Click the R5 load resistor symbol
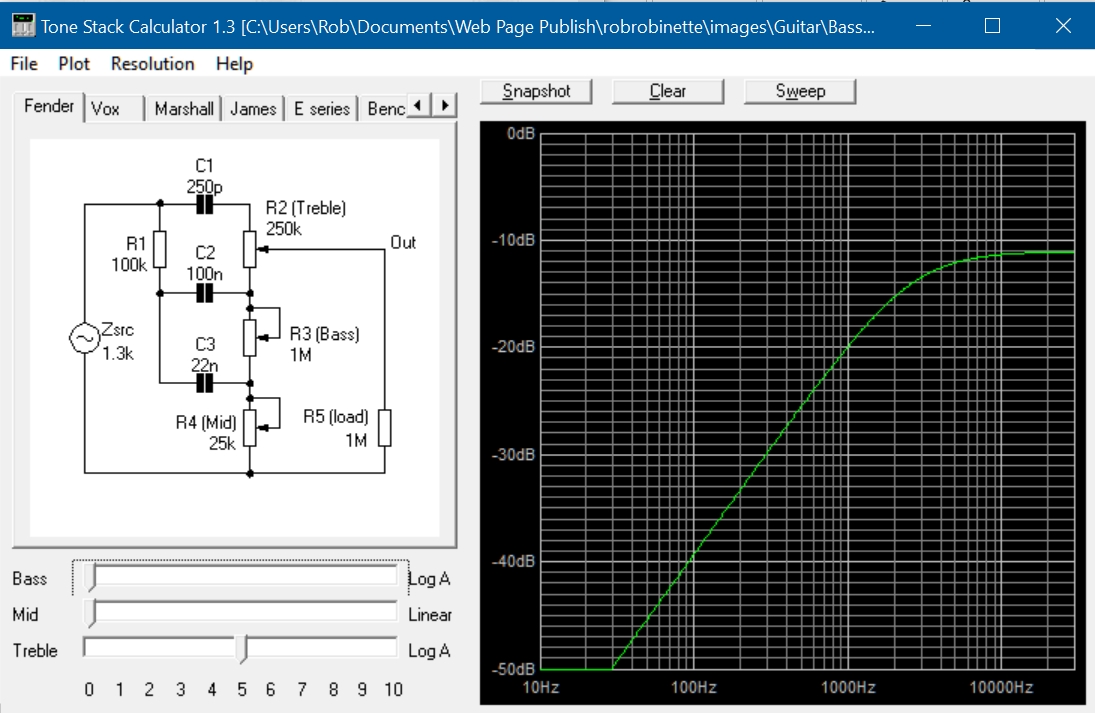The width and height of the screenshot is (1095, 713). [385, 427]
